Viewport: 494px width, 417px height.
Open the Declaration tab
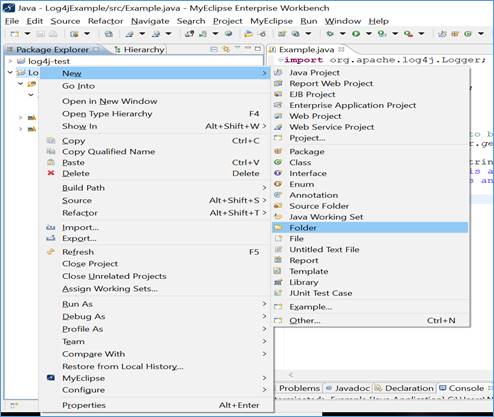(405, 388)
